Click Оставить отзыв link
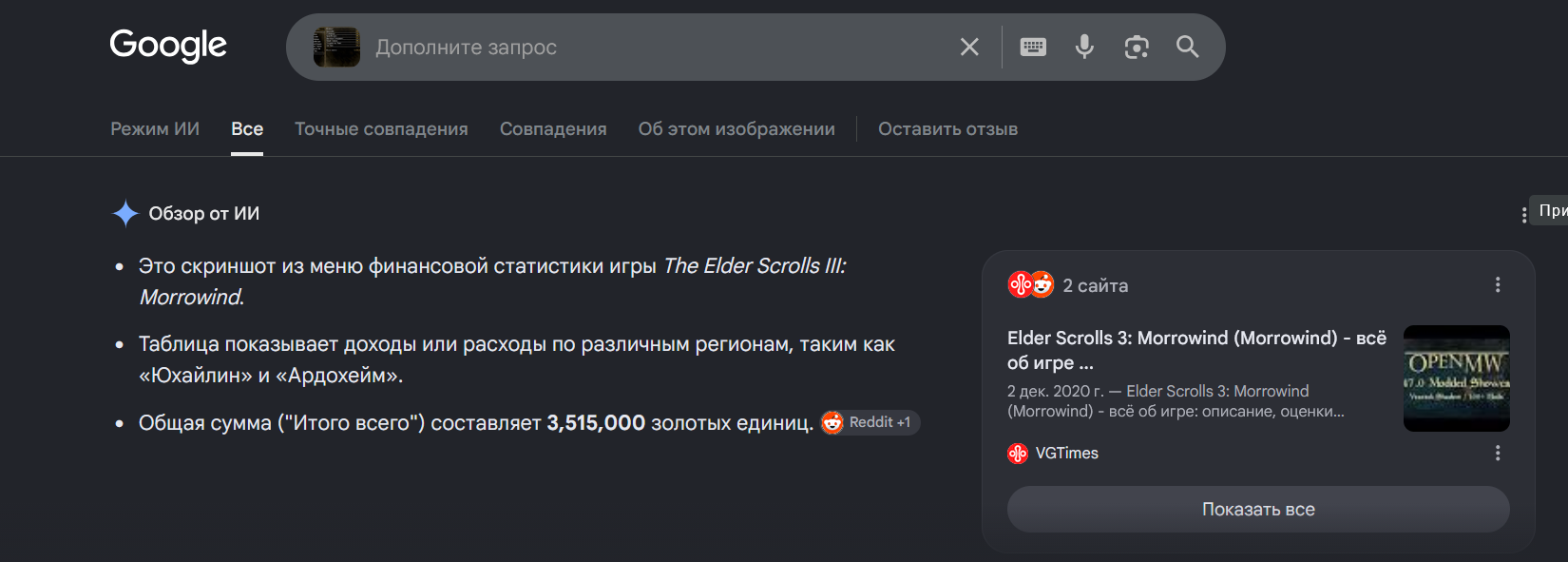The image size is (1568, 562). 947,128
